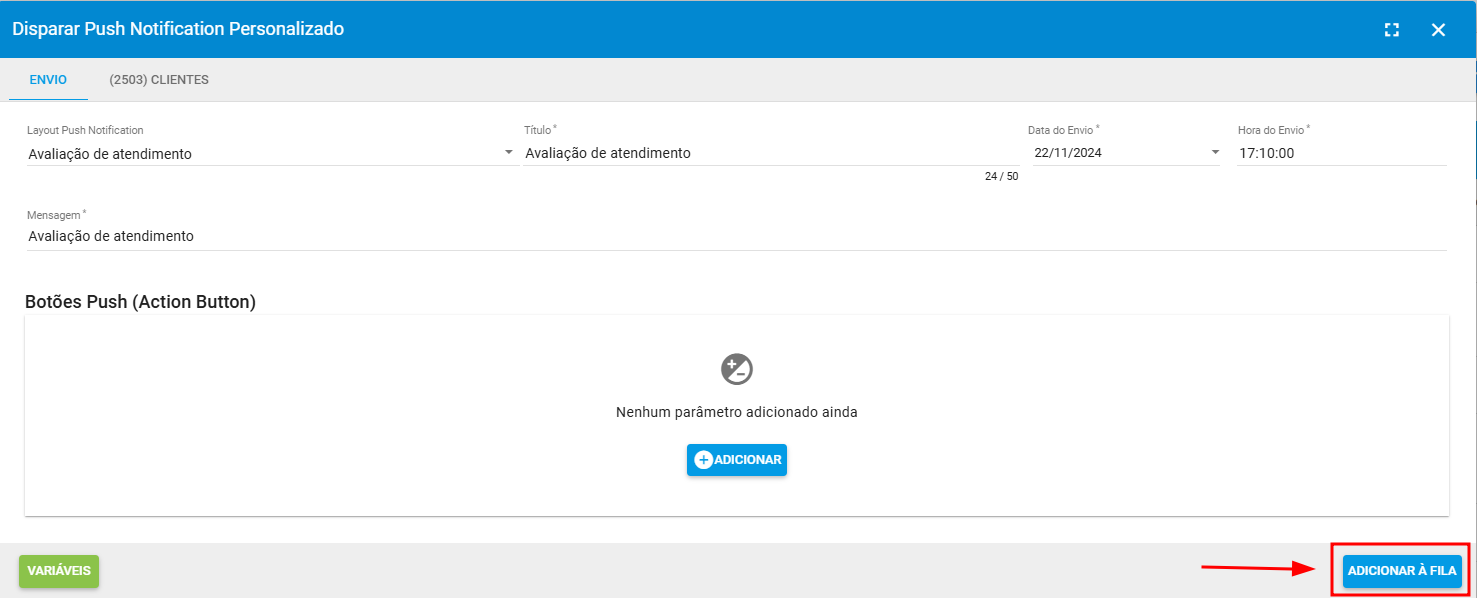1477x598 pixels.
Task: Click the ADICIONAR button
Action: tap(737, 460)
